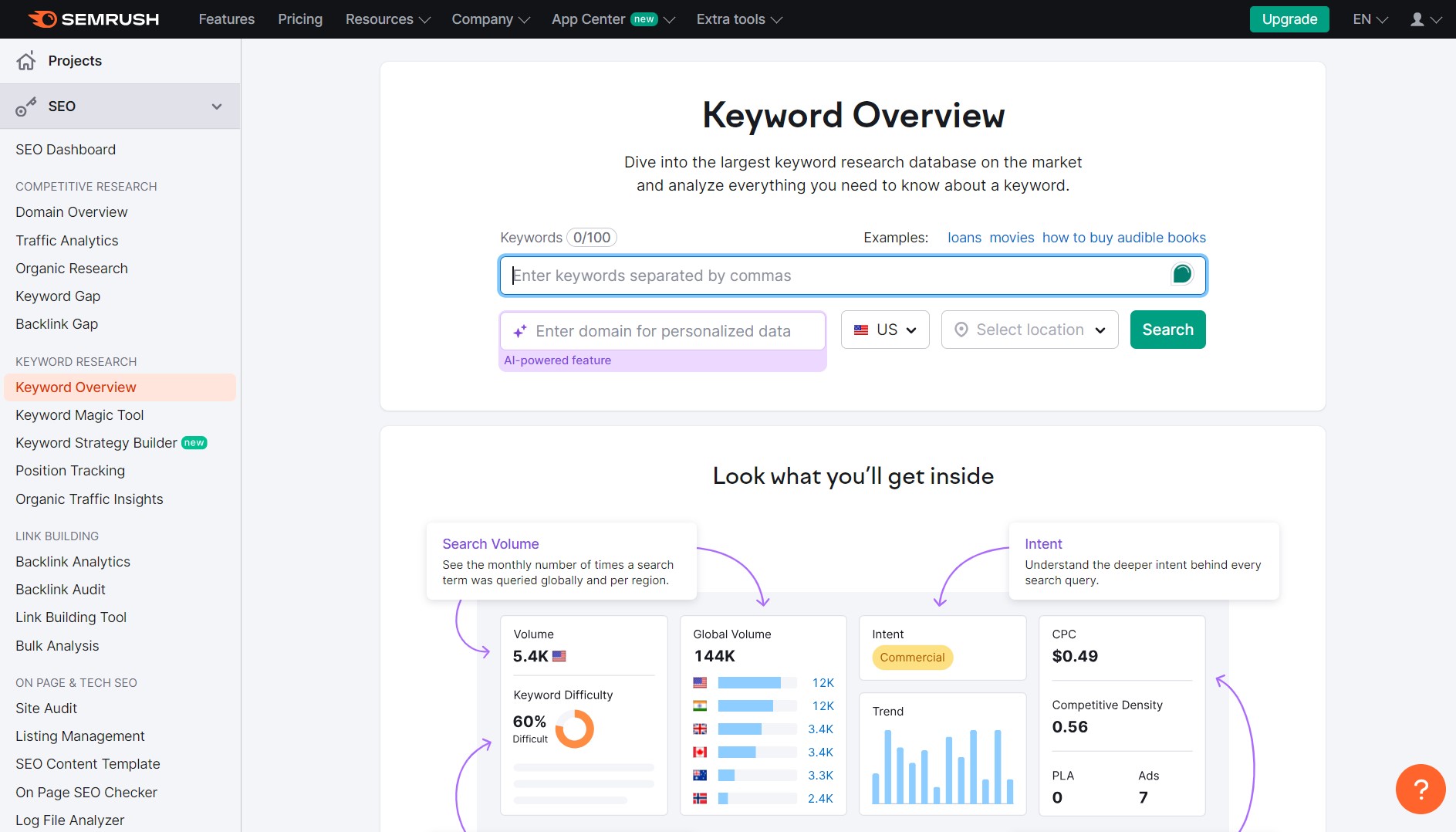Click the Upgrade button

(x=1289, y=19)
